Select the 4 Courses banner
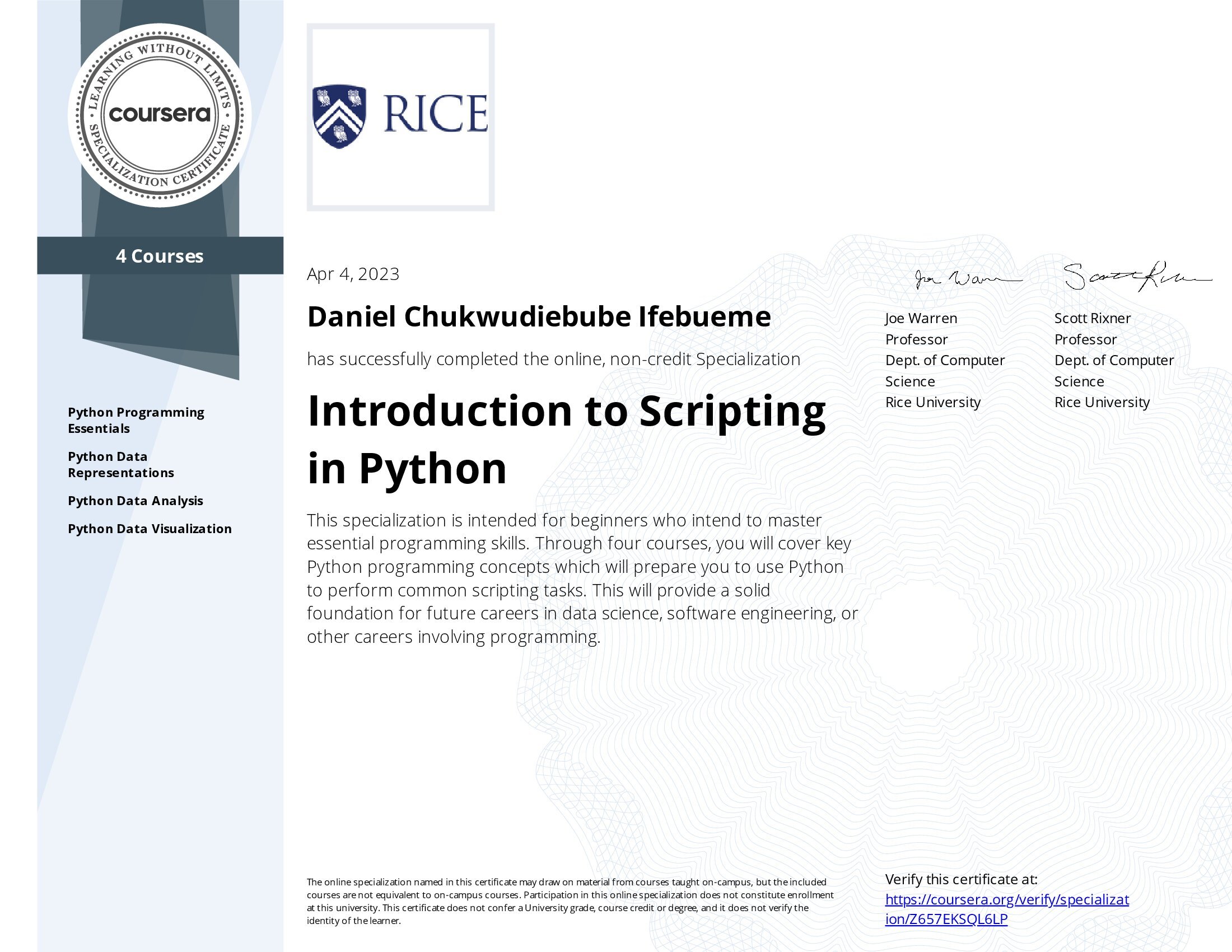This screenshot has height=952, width=1232. pyautogui.click(x=160, y=256)
